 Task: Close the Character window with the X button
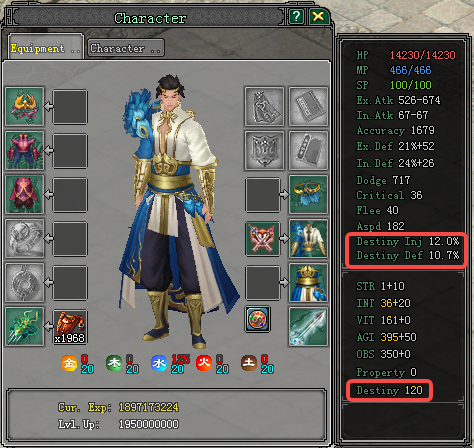pos(319,16)
